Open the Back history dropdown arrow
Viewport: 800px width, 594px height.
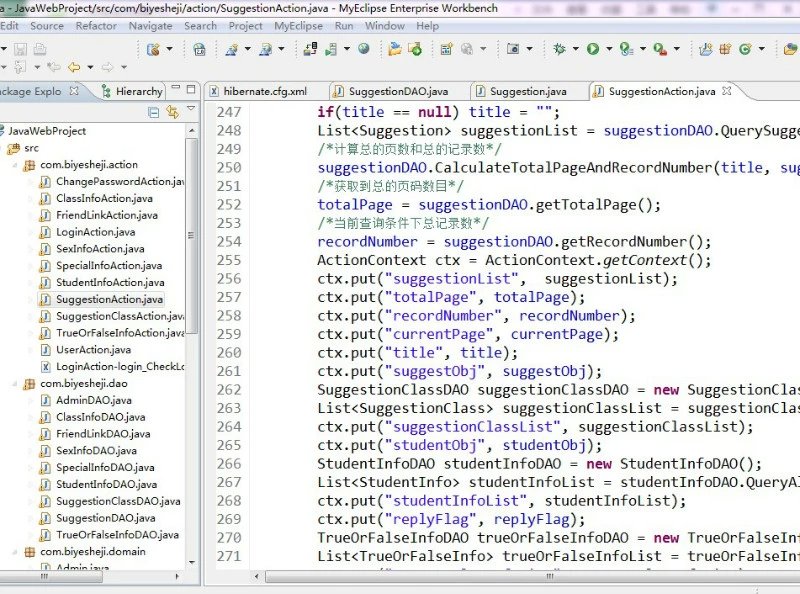pos(90,67)
